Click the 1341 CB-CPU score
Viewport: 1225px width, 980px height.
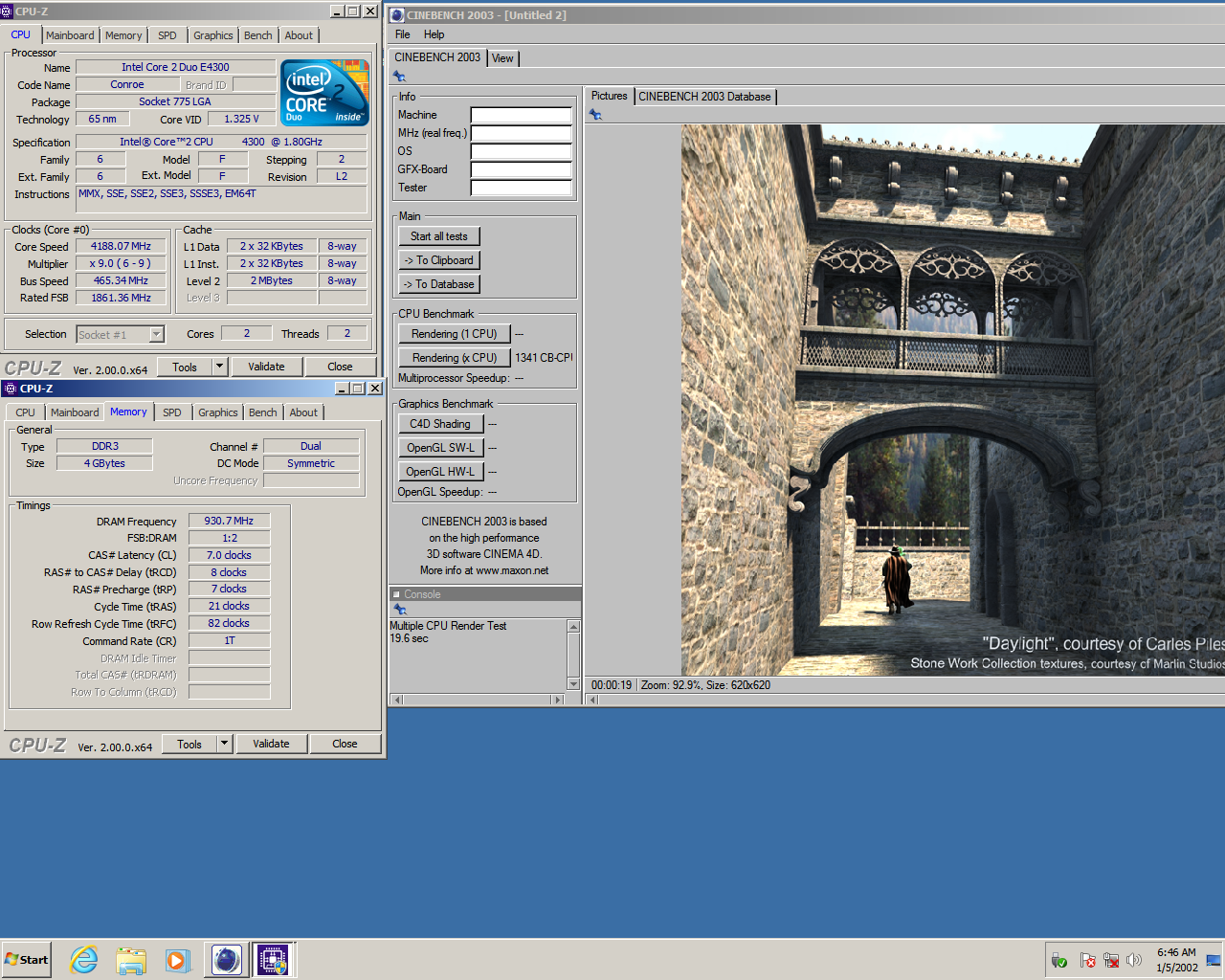tap(544, 358)
